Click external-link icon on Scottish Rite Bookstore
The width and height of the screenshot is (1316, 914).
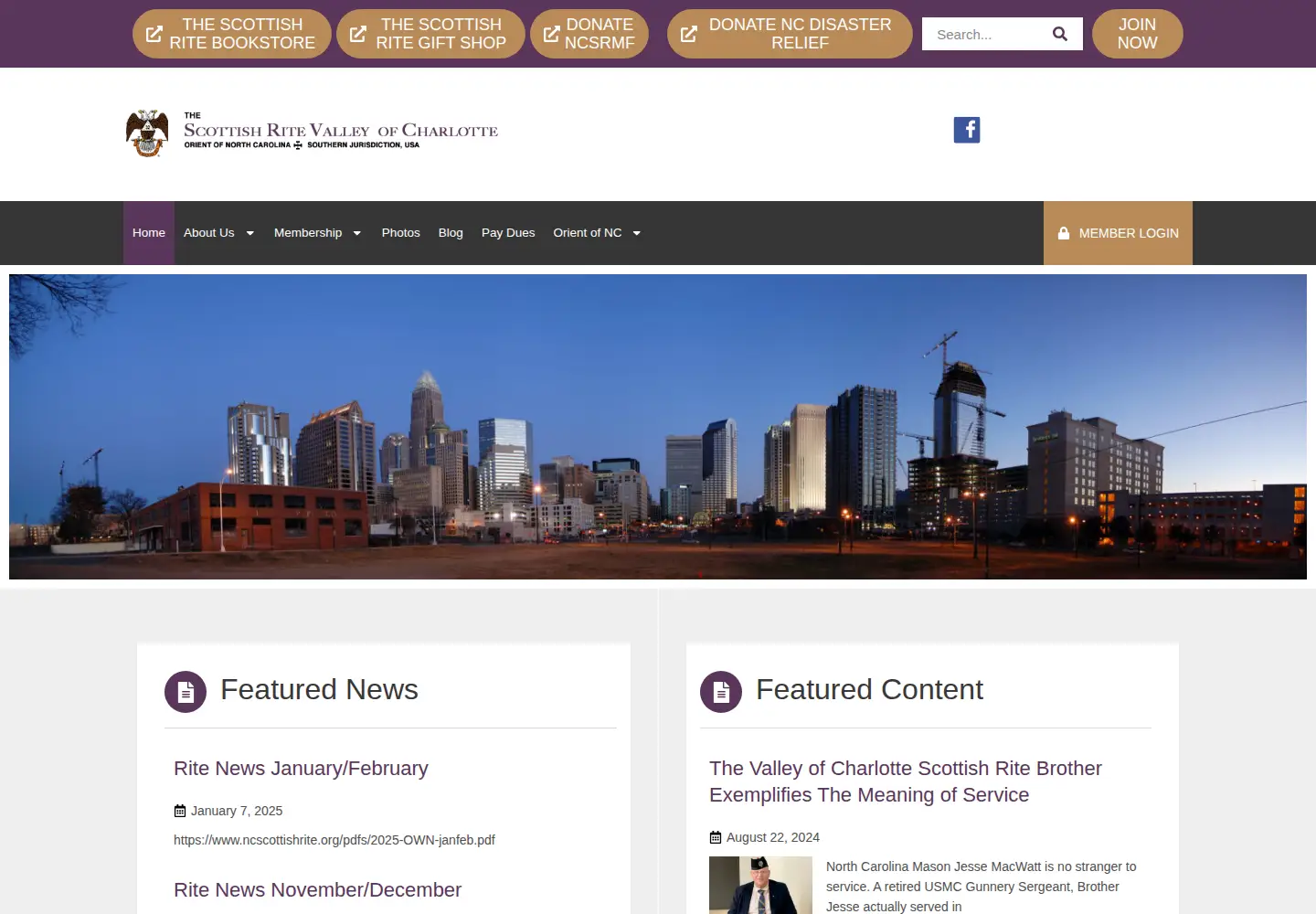pyautogui.click(x=154, y=34)
